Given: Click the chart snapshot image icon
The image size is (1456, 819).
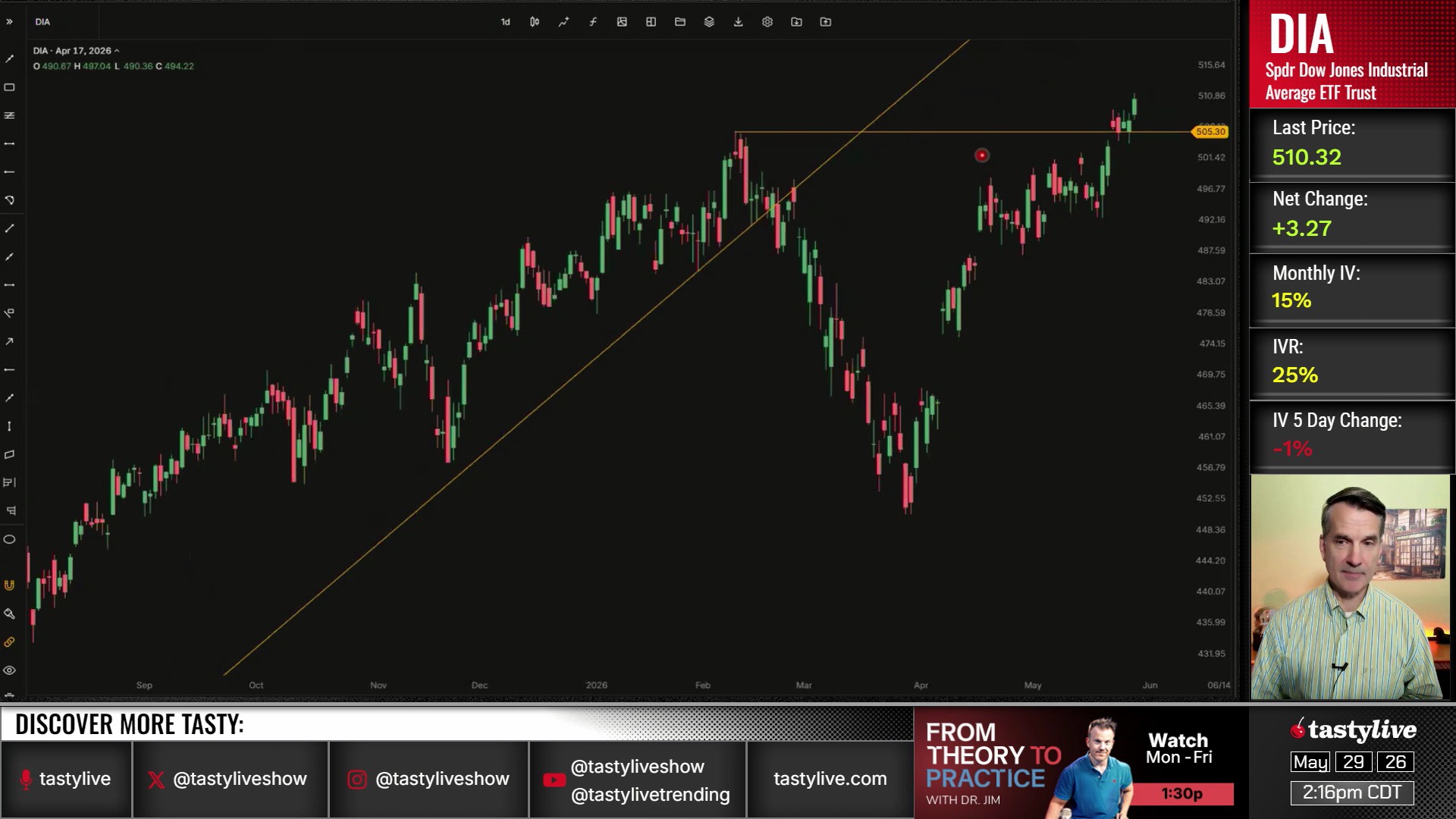Looking at the screenshot, I should [622, 22].
